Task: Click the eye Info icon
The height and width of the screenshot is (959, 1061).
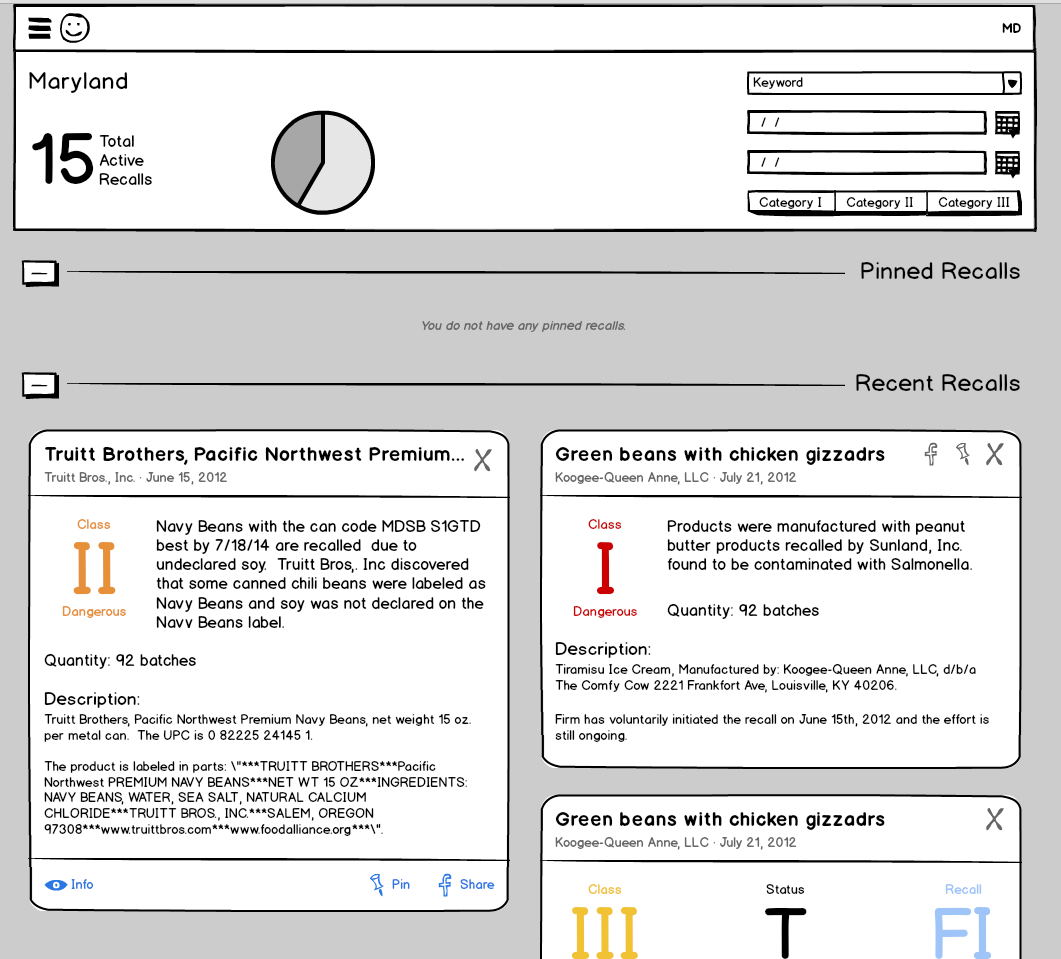Action: (55, 885)
